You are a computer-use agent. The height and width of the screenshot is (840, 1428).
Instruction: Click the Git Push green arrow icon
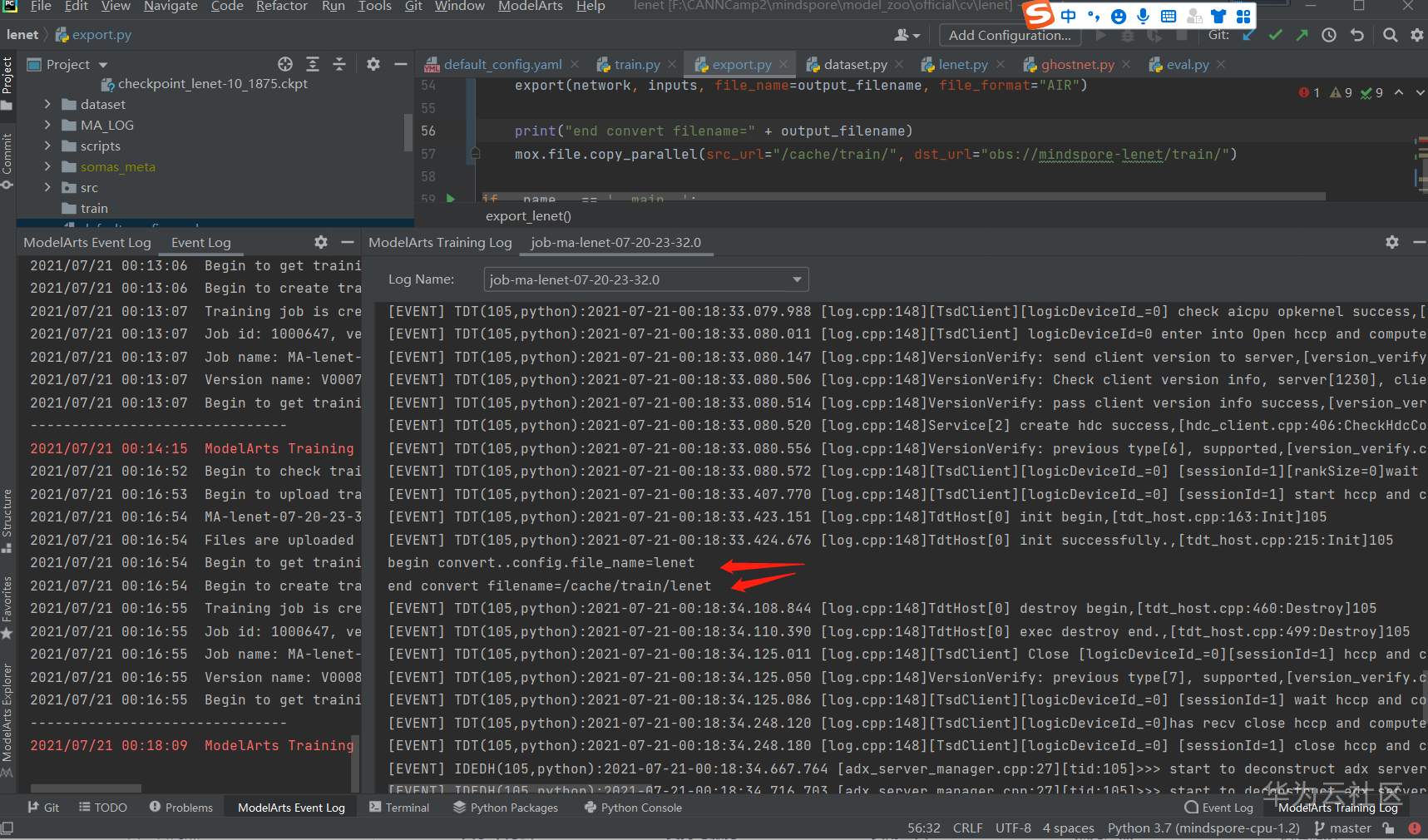pos(1302,35)
